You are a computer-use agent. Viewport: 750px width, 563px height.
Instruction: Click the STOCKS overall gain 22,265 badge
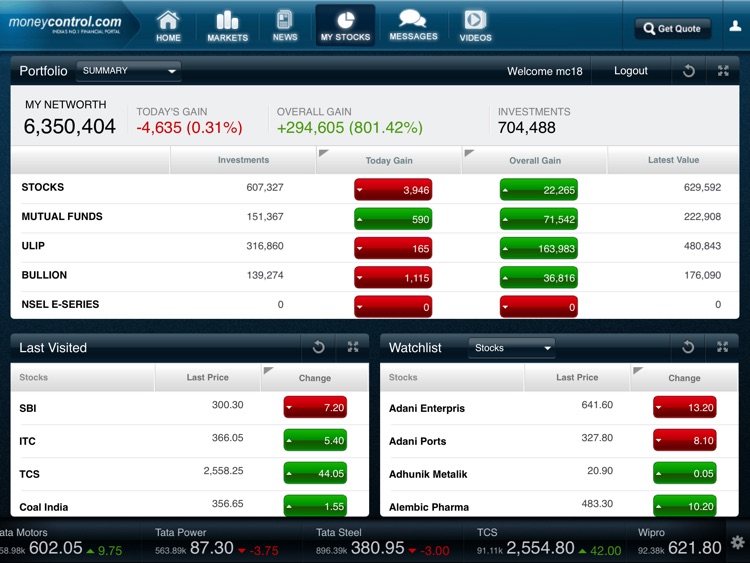(x=539, y=190)
